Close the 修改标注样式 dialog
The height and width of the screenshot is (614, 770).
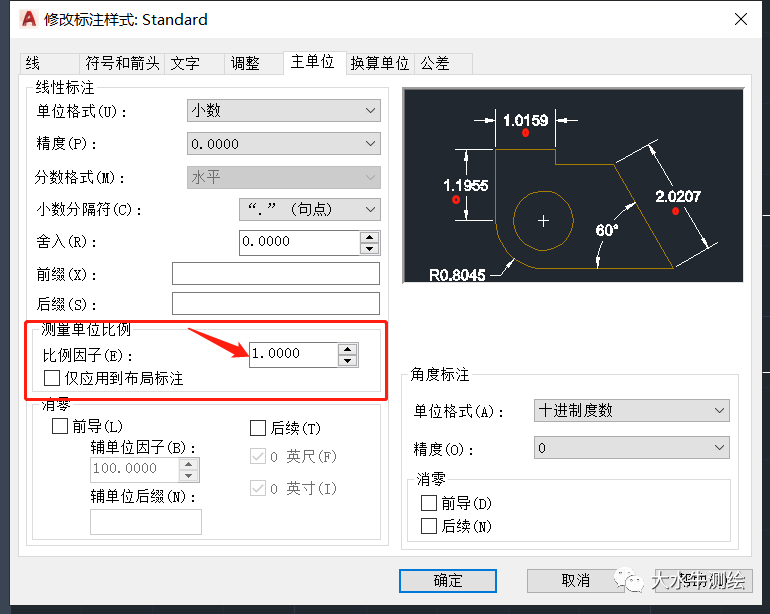point(741,20)
